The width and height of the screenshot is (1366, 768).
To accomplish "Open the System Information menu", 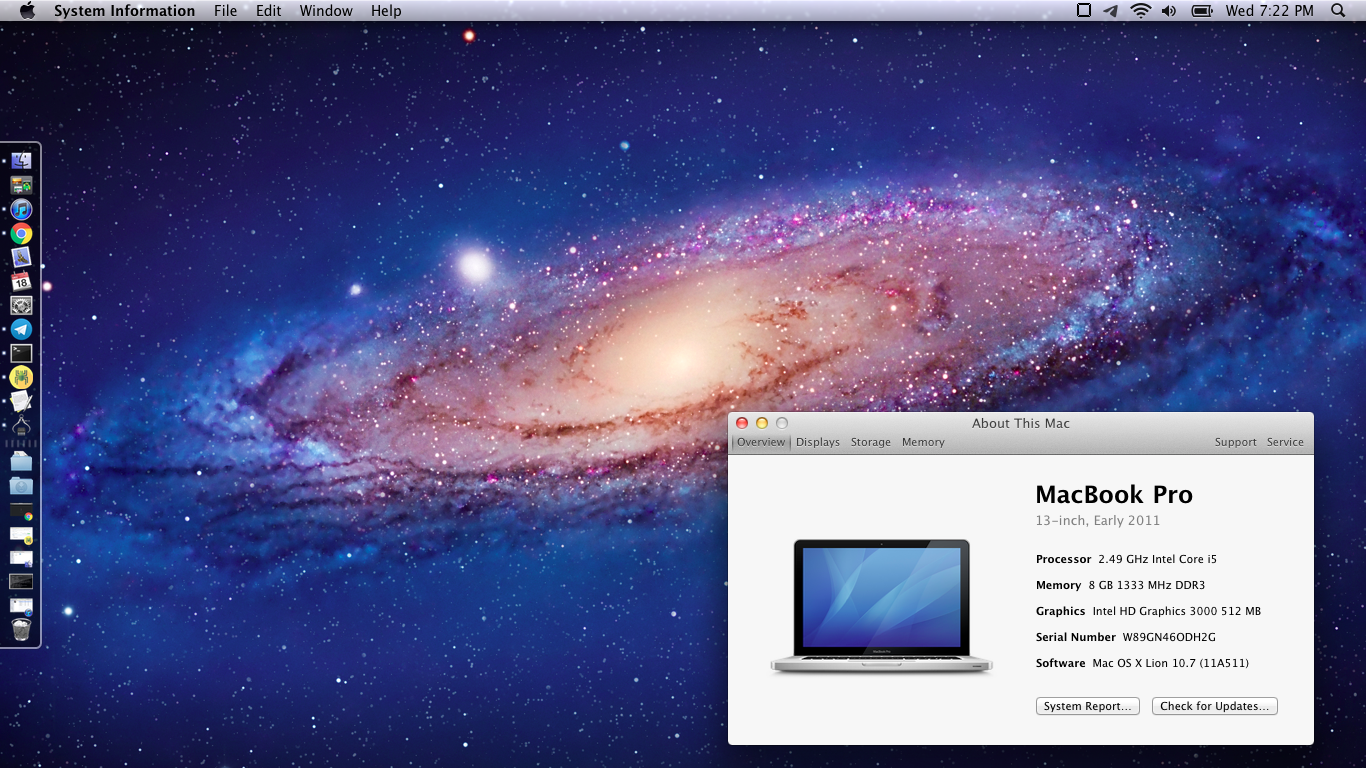I will point(124,11).
